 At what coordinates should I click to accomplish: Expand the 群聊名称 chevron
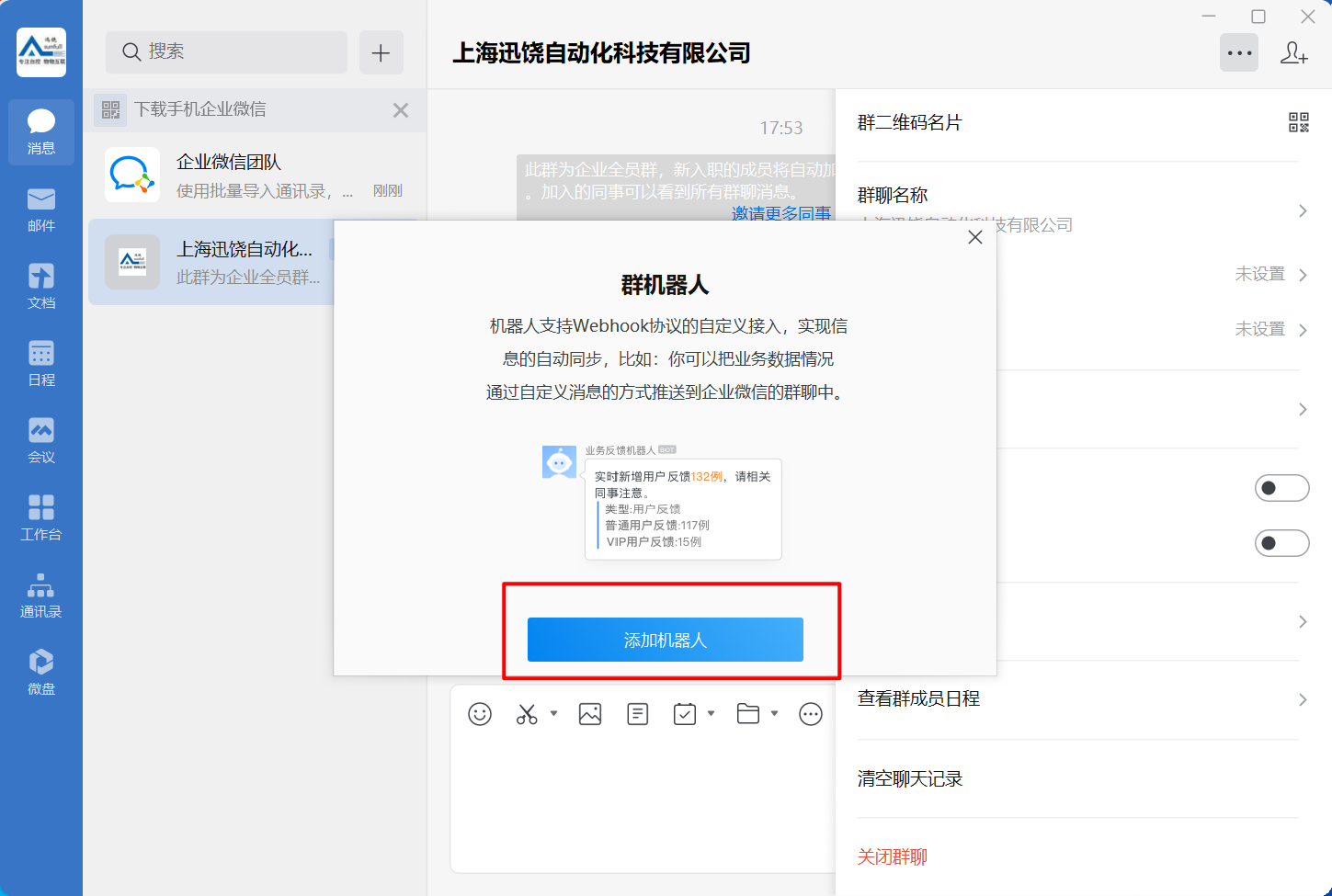click(x=1303, y=211)
